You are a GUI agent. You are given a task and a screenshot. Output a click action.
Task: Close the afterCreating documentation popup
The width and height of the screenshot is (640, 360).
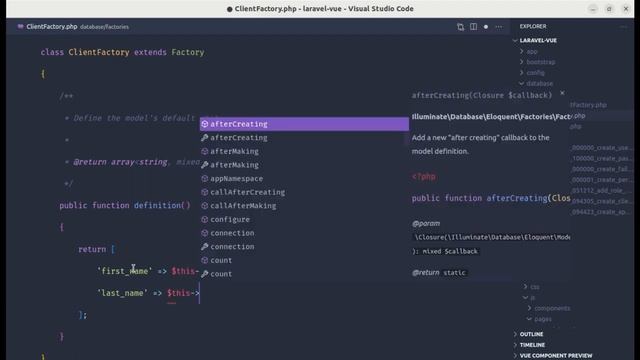pyautogui.click(x=562, y=93)
